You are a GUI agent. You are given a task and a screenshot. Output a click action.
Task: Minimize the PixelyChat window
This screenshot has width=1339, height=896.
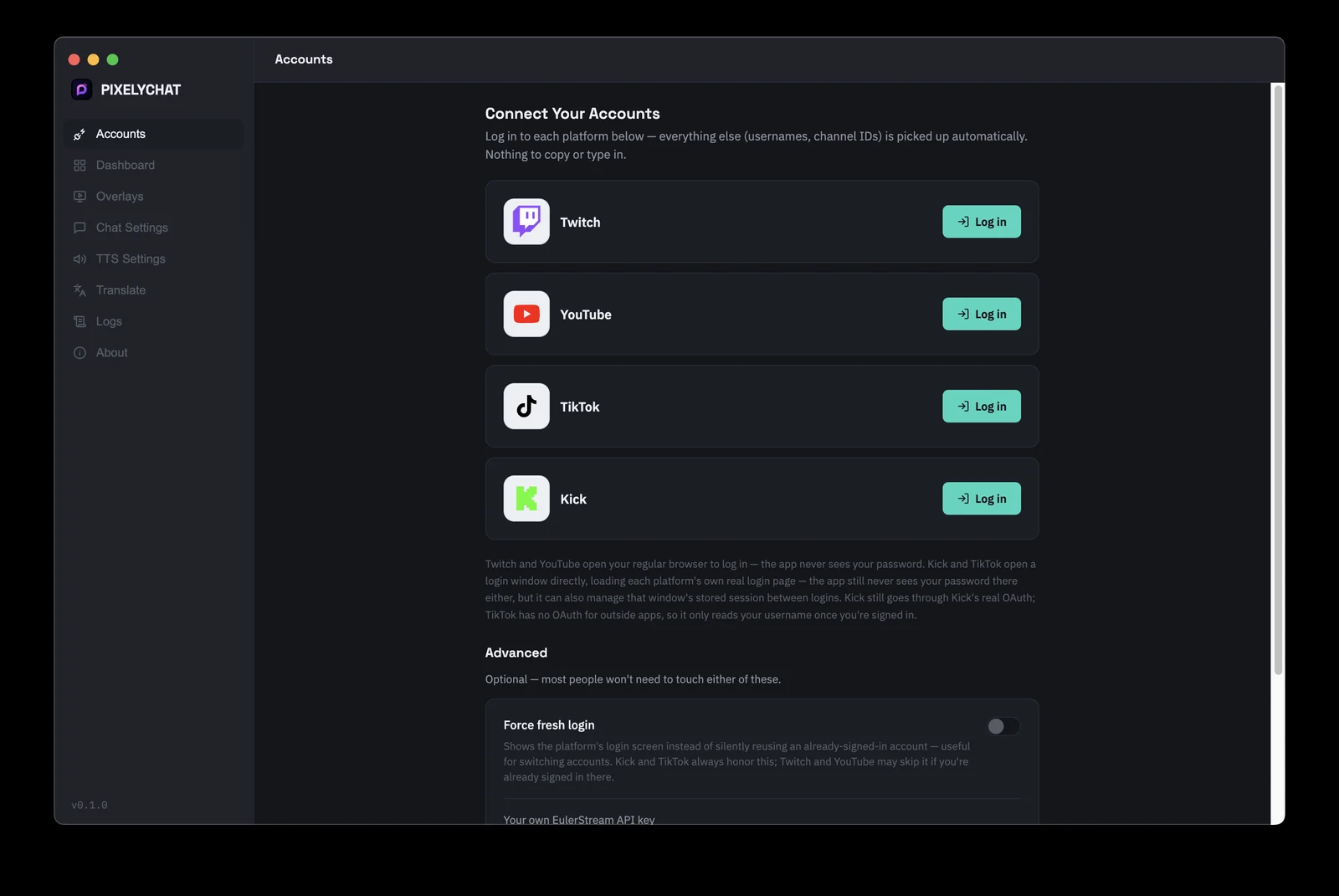point(93,59)
